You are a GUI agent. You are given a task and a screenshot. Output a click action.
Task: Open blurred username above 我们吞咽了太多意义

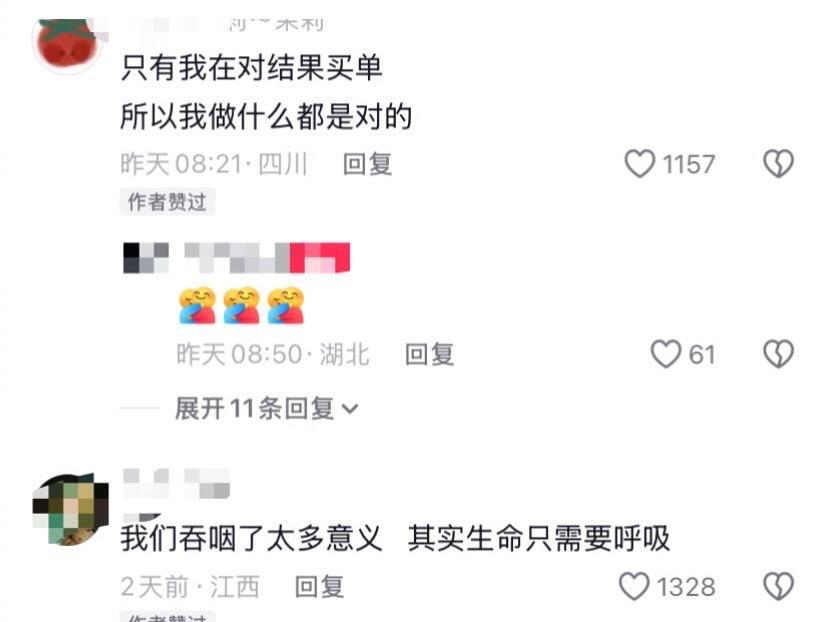coord(176,484)
